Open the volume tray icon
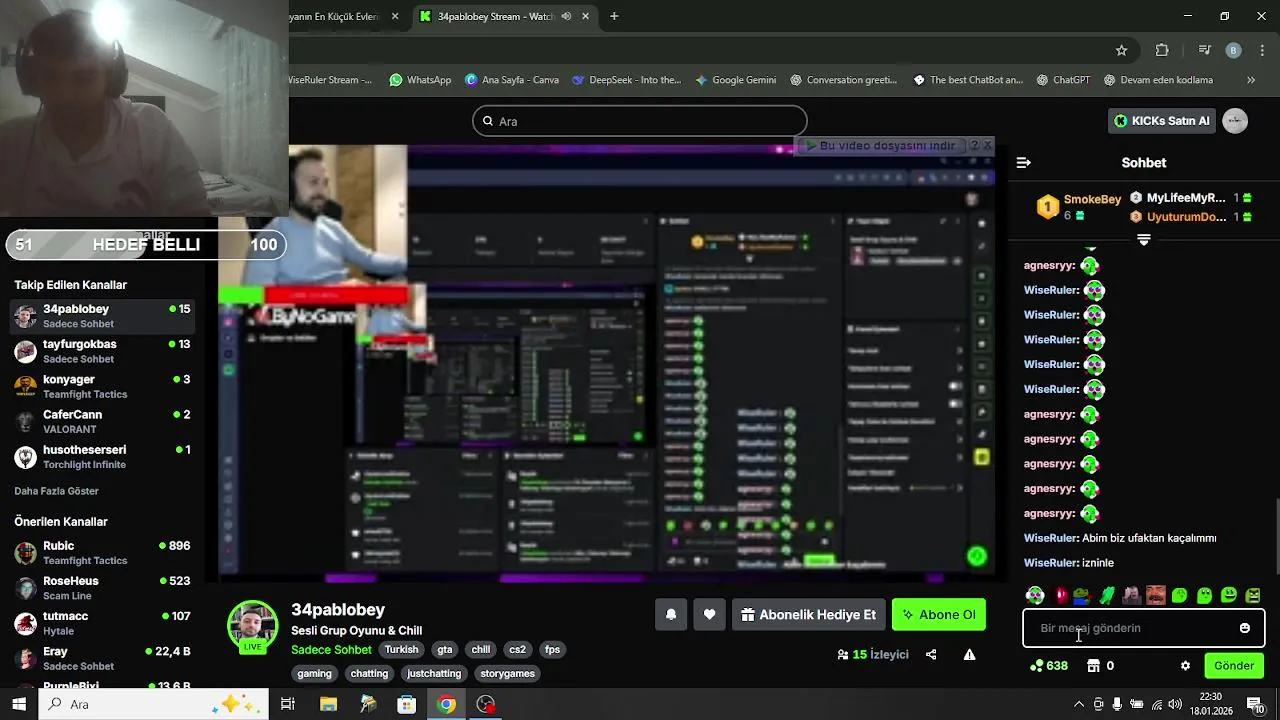Screen dimensions: 1280x720 (1174, 704)
